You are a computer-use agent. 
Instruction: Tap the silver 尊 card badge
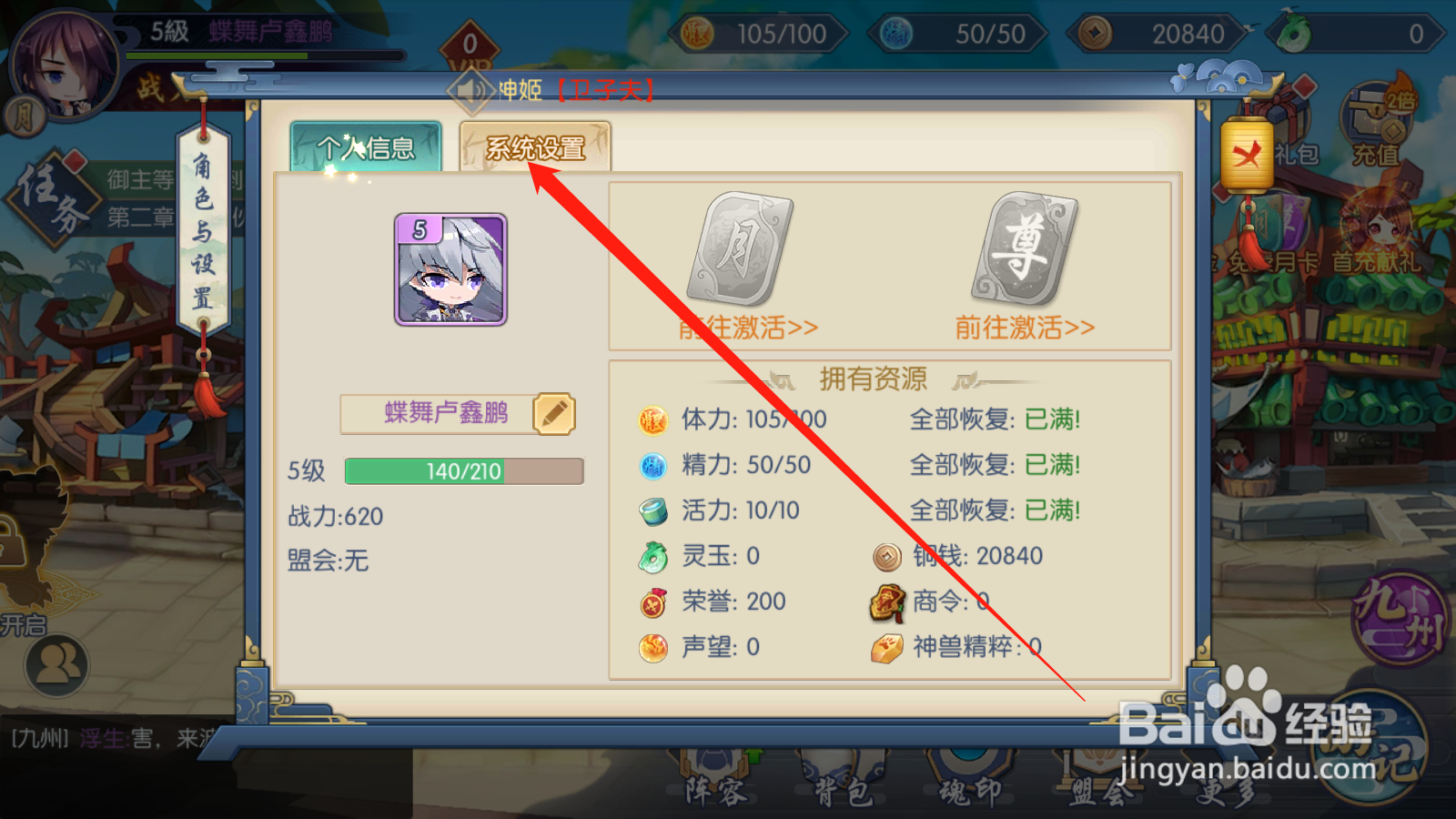coord(1025,248)
